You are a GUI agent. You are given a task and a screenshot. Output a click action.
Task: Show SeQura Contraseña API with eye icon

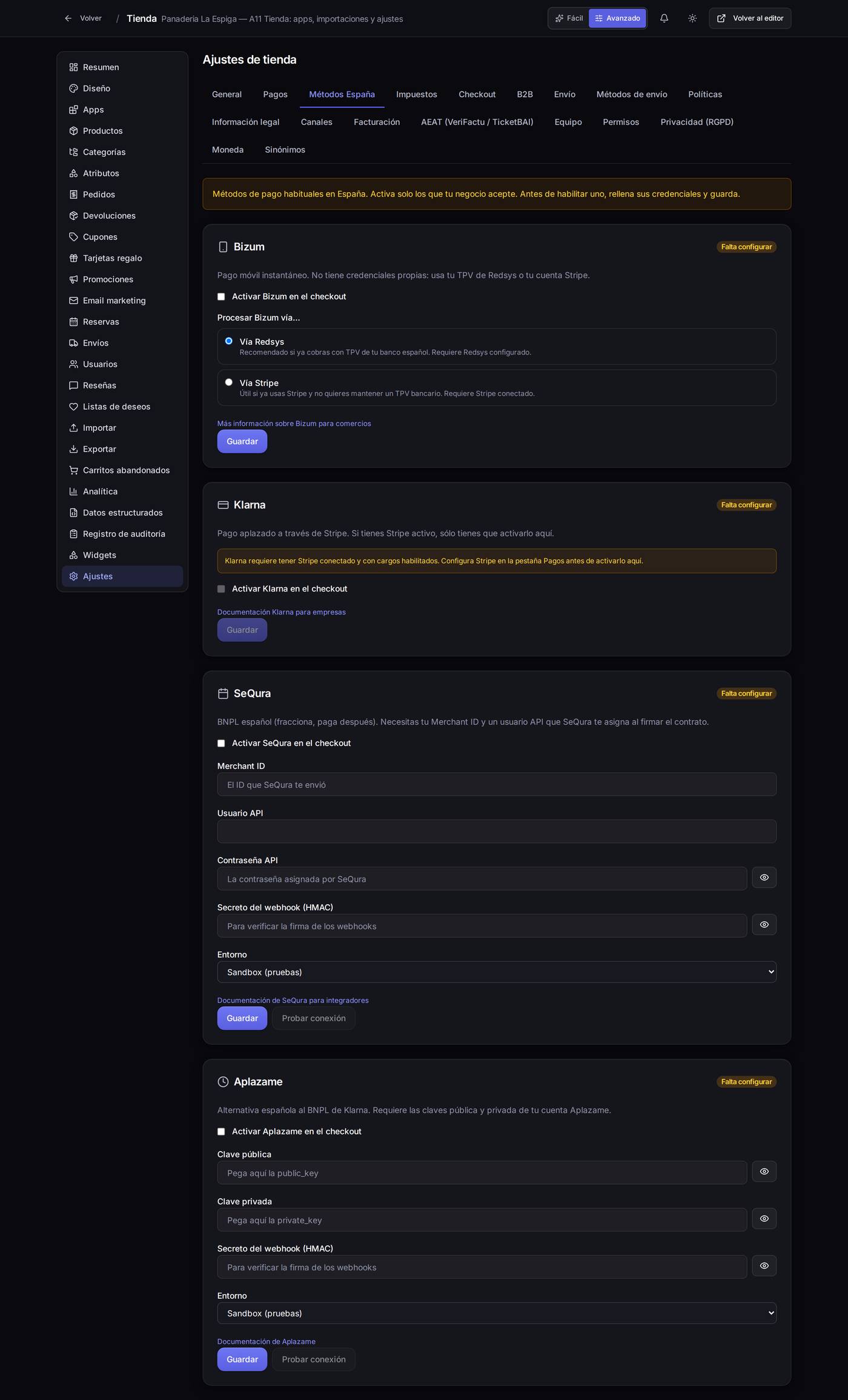[764, 878]
